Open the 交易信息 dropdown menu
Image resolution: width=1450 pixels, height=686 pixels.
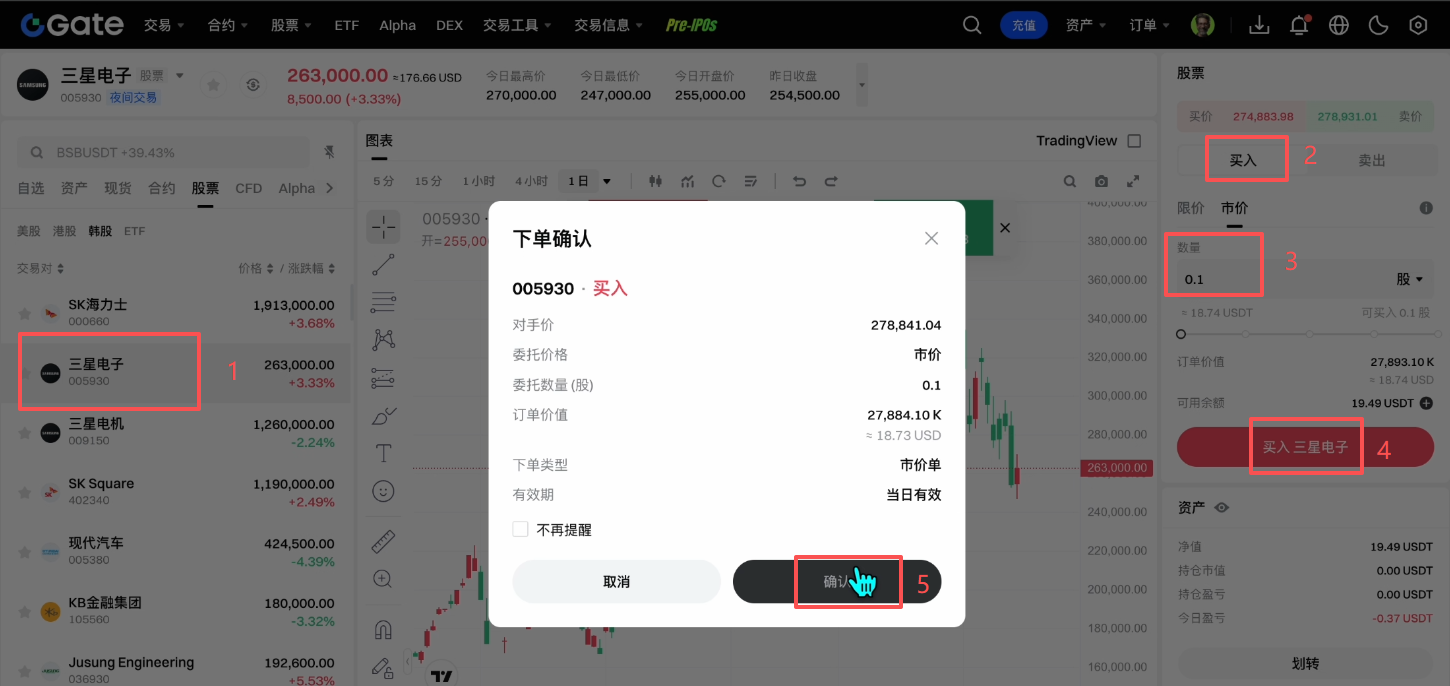pos(608,25)
